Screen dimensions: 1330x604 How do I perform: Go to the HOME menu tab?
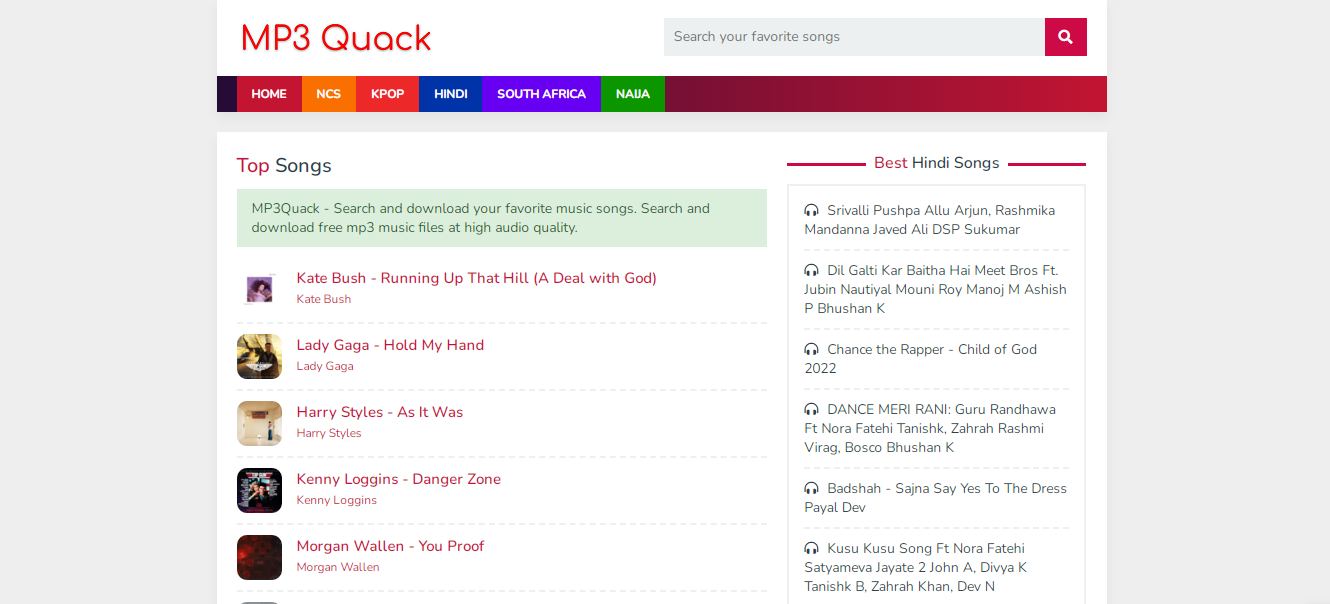269,94
